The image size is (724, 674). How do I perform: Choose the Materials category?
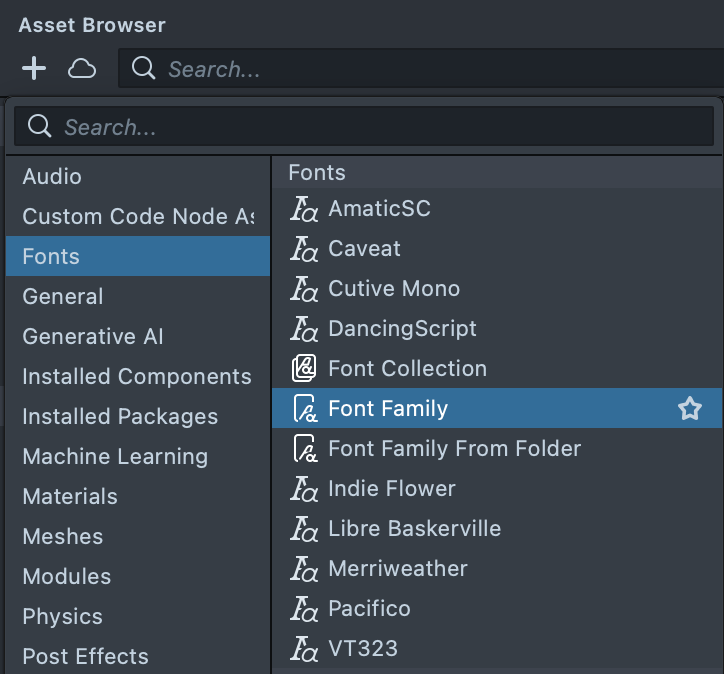(x=70, y=496)
